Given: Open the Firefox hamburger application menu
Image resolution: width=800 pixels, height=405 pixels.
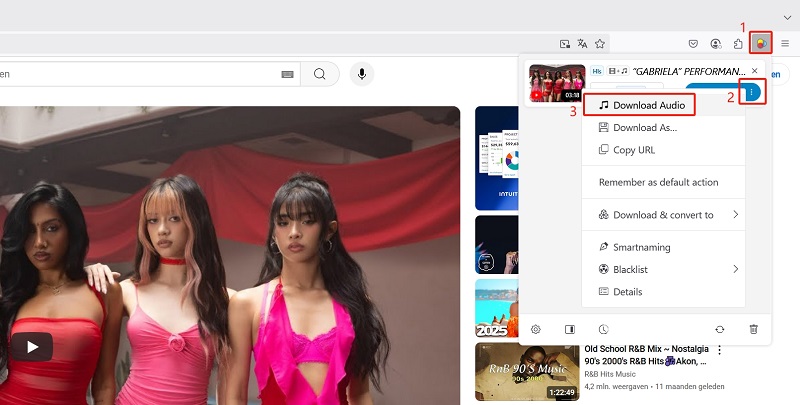Looking at the screenshot, I should tap(785, 44).
